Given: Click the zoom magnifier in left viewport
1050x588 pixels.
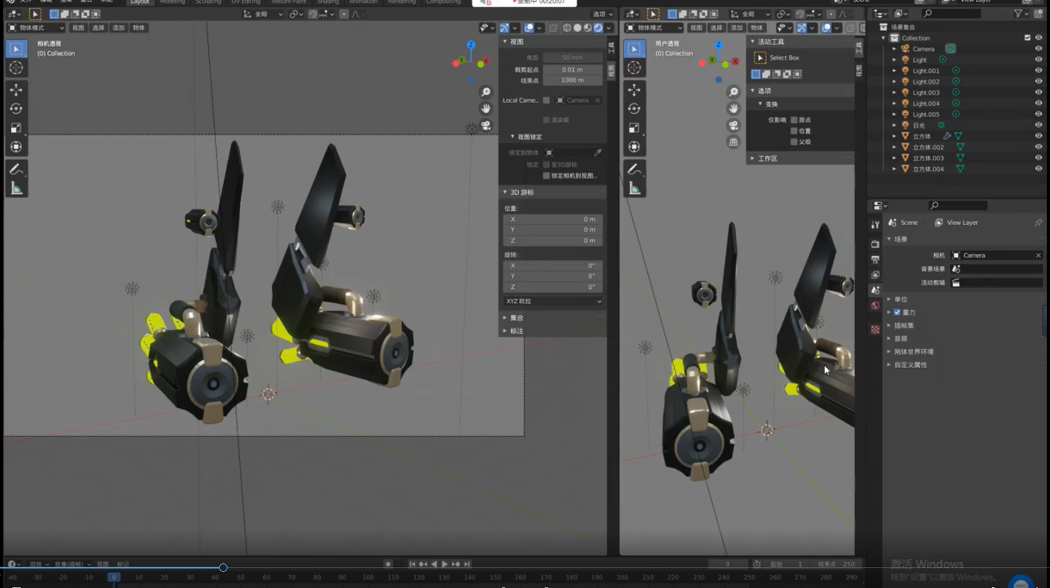Looking at the screenshot, I should 486,92.
